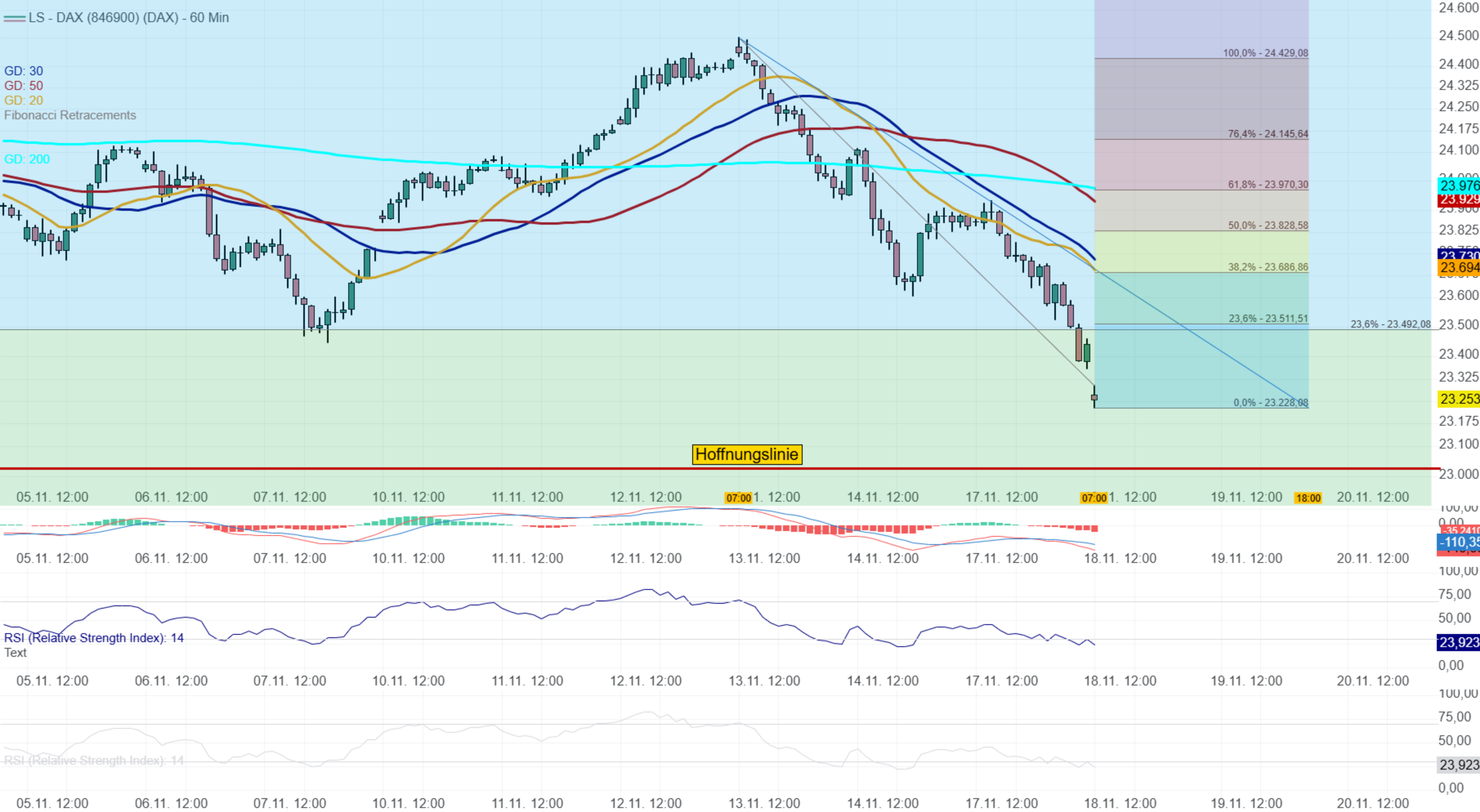Click the 23,6% - 23.492,08 horizontal level label
Screen dimensions: 1480x812
point(1390,324)
